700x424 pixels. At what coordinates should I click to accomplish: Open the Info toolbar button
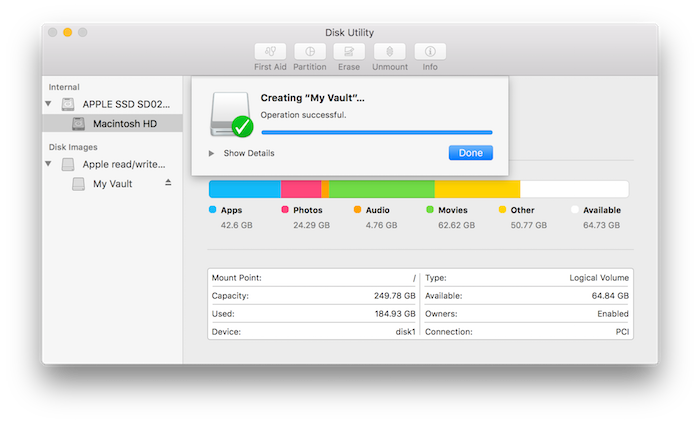click(430, 52)
